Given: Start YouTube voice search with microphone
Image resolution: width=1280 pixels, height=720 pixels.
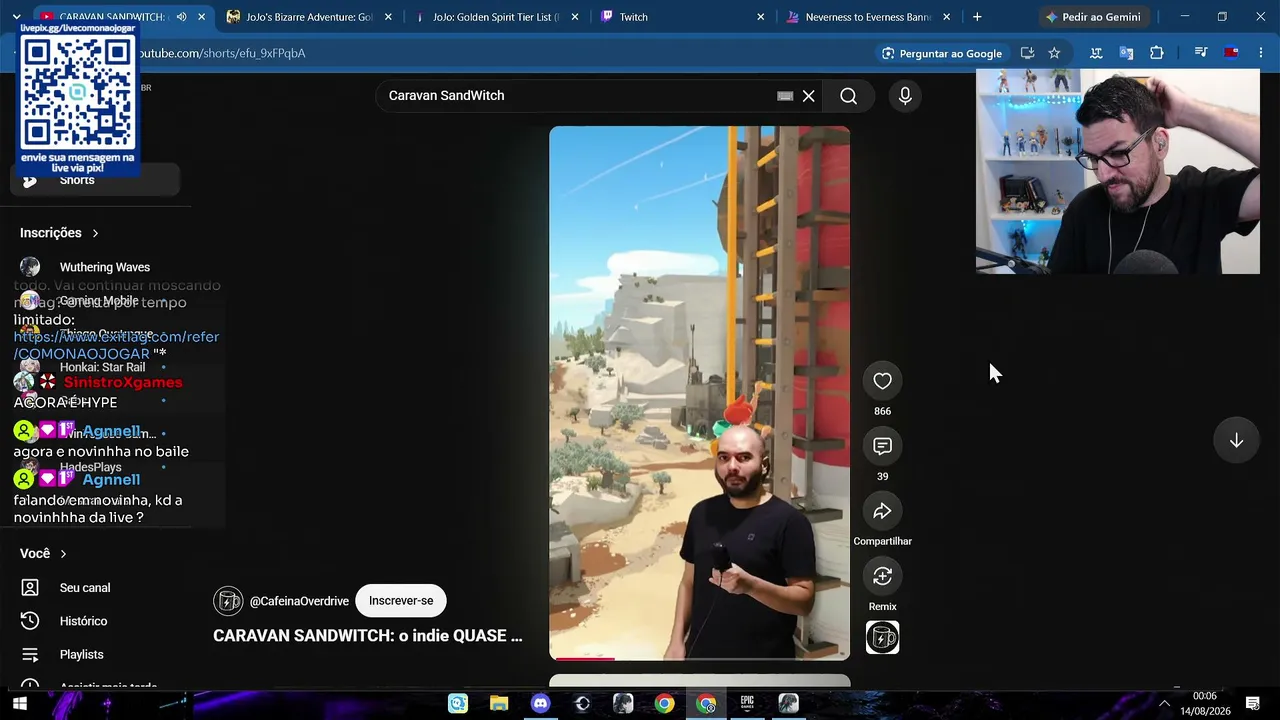Looking at the screenshot, I should [905, 96].
